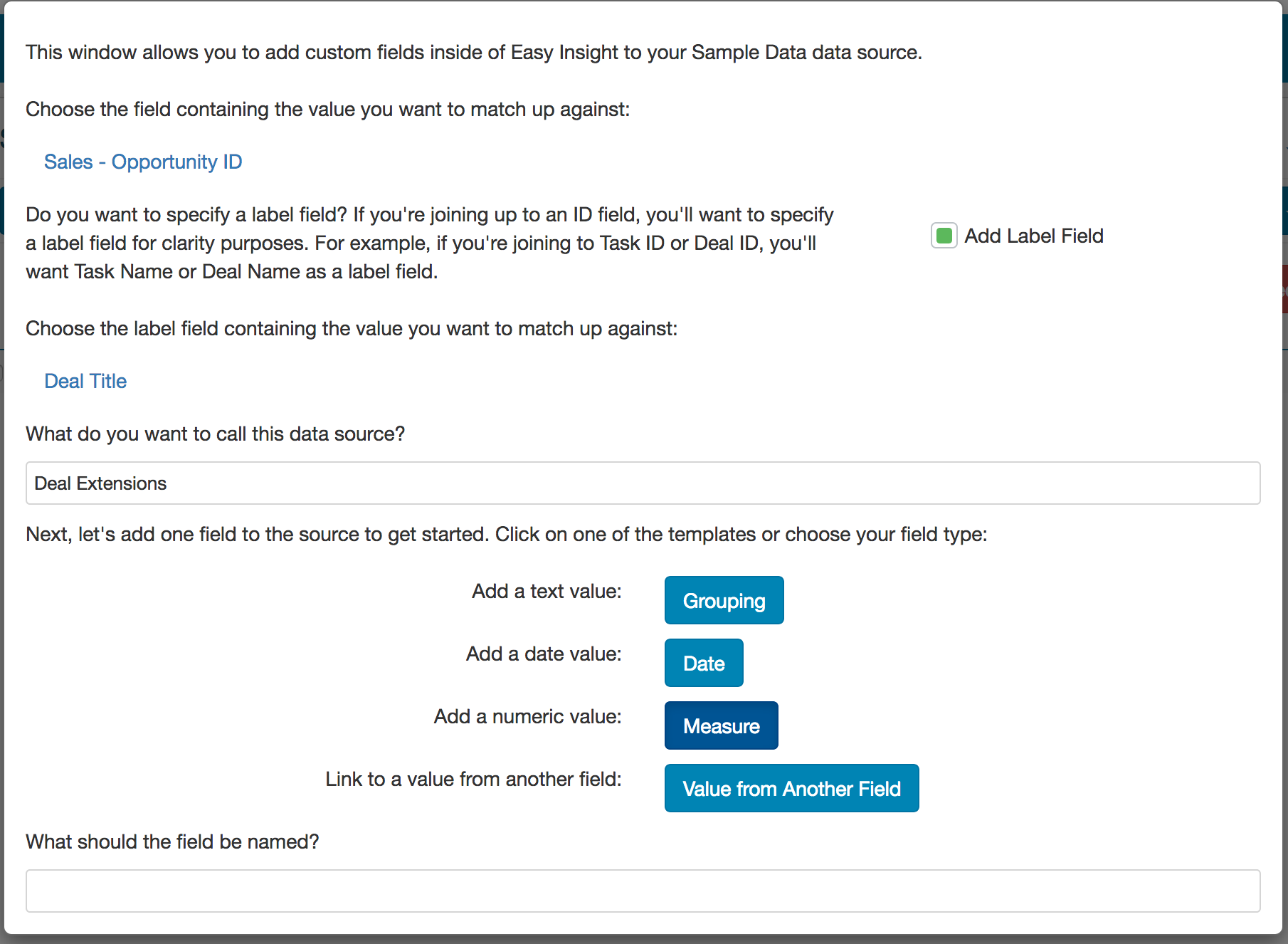Click 'What do you want to call this data source?' text
Screen dimensions: 1288x944
click(x=215, y=434)
